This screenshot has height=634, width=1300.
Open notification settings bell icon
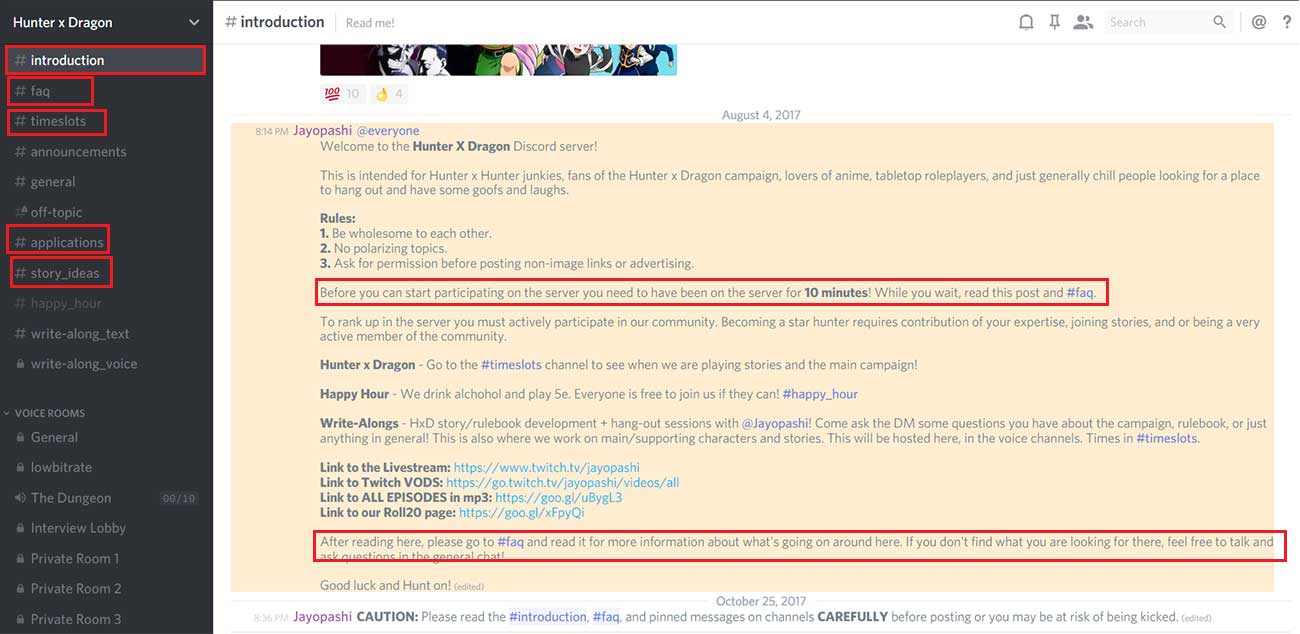tap(1026, 22)
